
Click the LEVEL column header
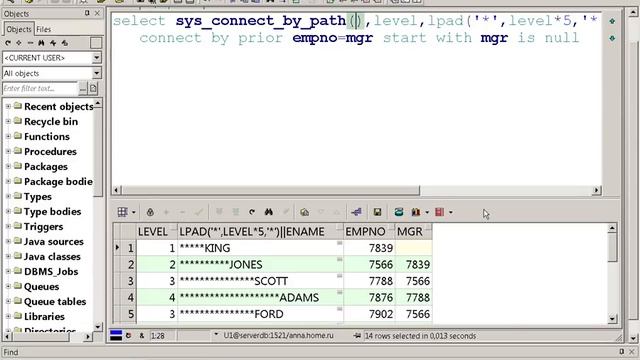[157, 231]
